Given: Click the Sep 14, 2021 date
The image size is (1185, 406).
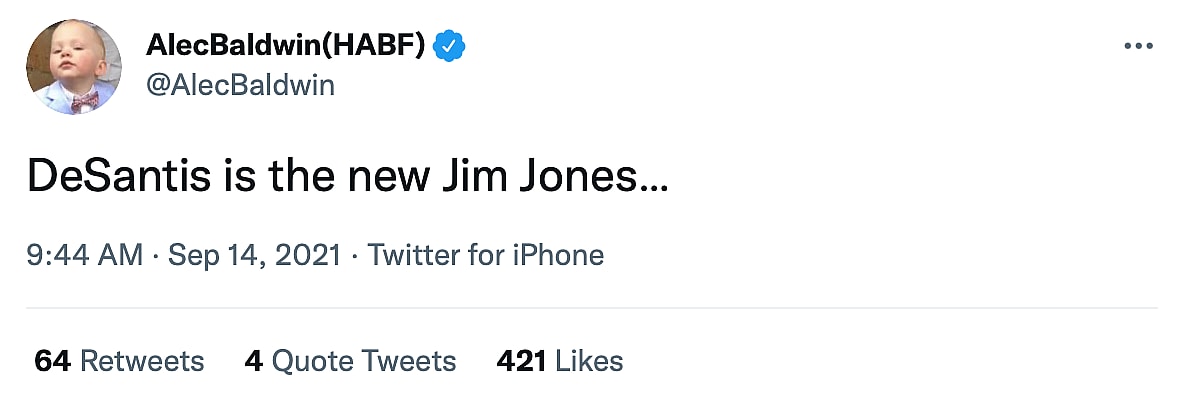Looking at the screenshot, I should point(254,255).
